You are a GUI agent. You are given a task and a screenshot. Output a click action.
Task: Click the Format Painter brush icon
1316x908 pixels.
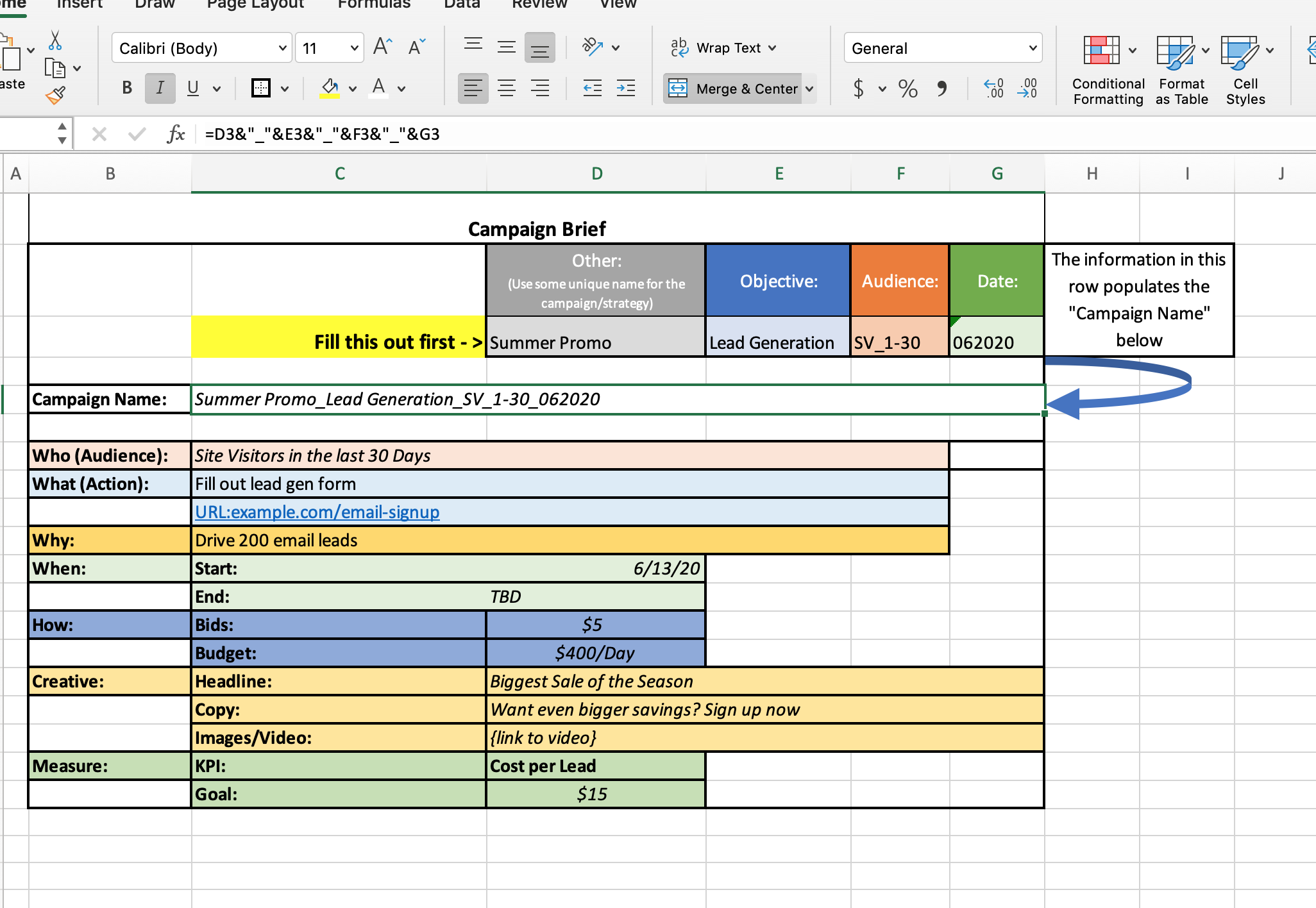point(55,96)
